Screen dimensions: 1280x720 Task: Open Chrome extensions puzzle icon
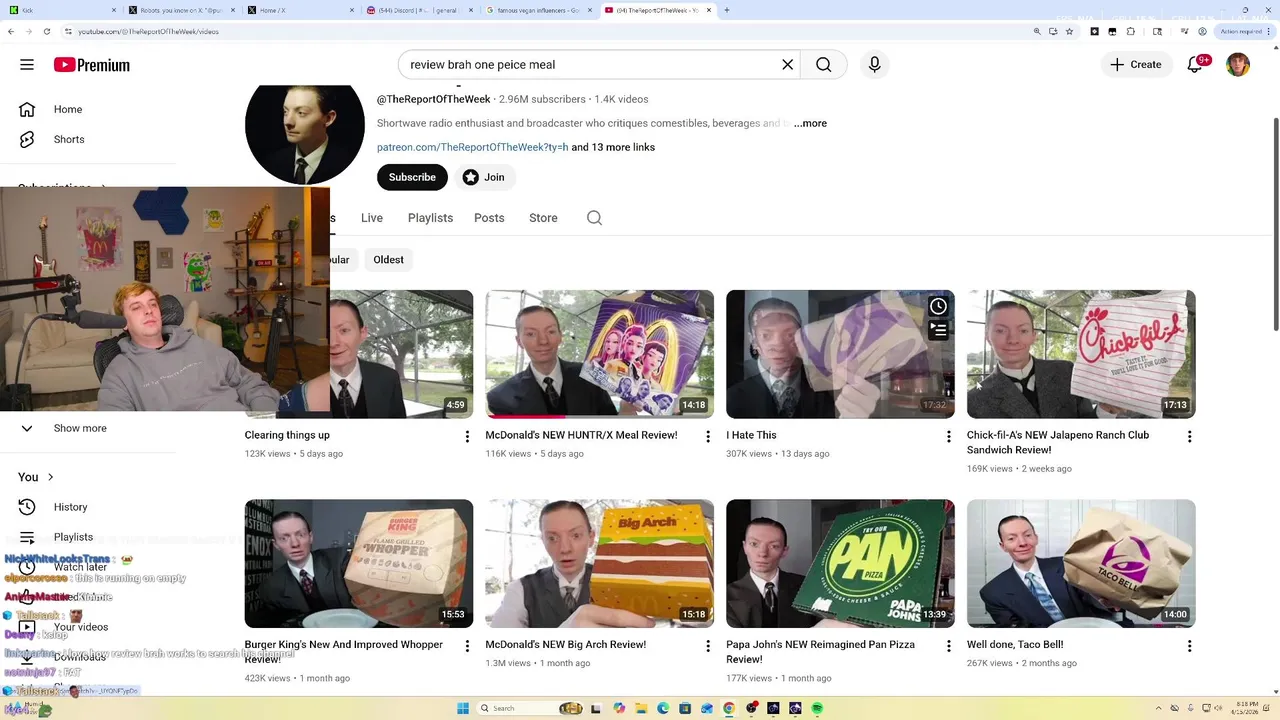point(1131,31)
